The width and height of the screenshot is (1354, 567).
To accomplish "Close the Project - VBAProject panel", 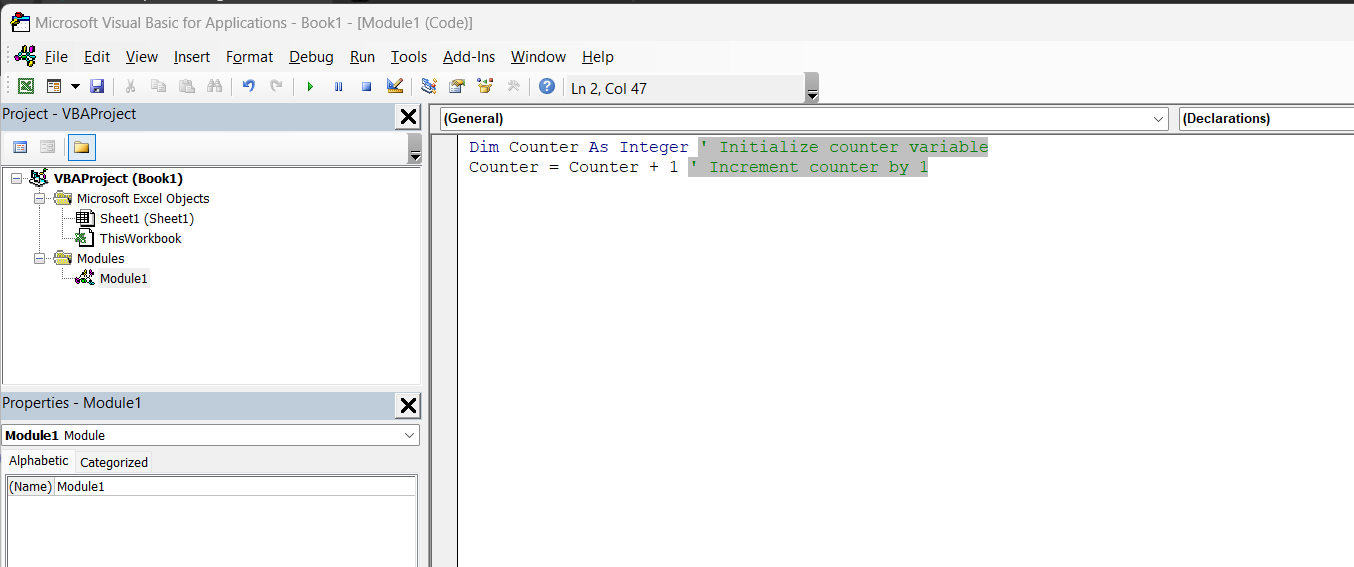I will click(x=408, y=117).
